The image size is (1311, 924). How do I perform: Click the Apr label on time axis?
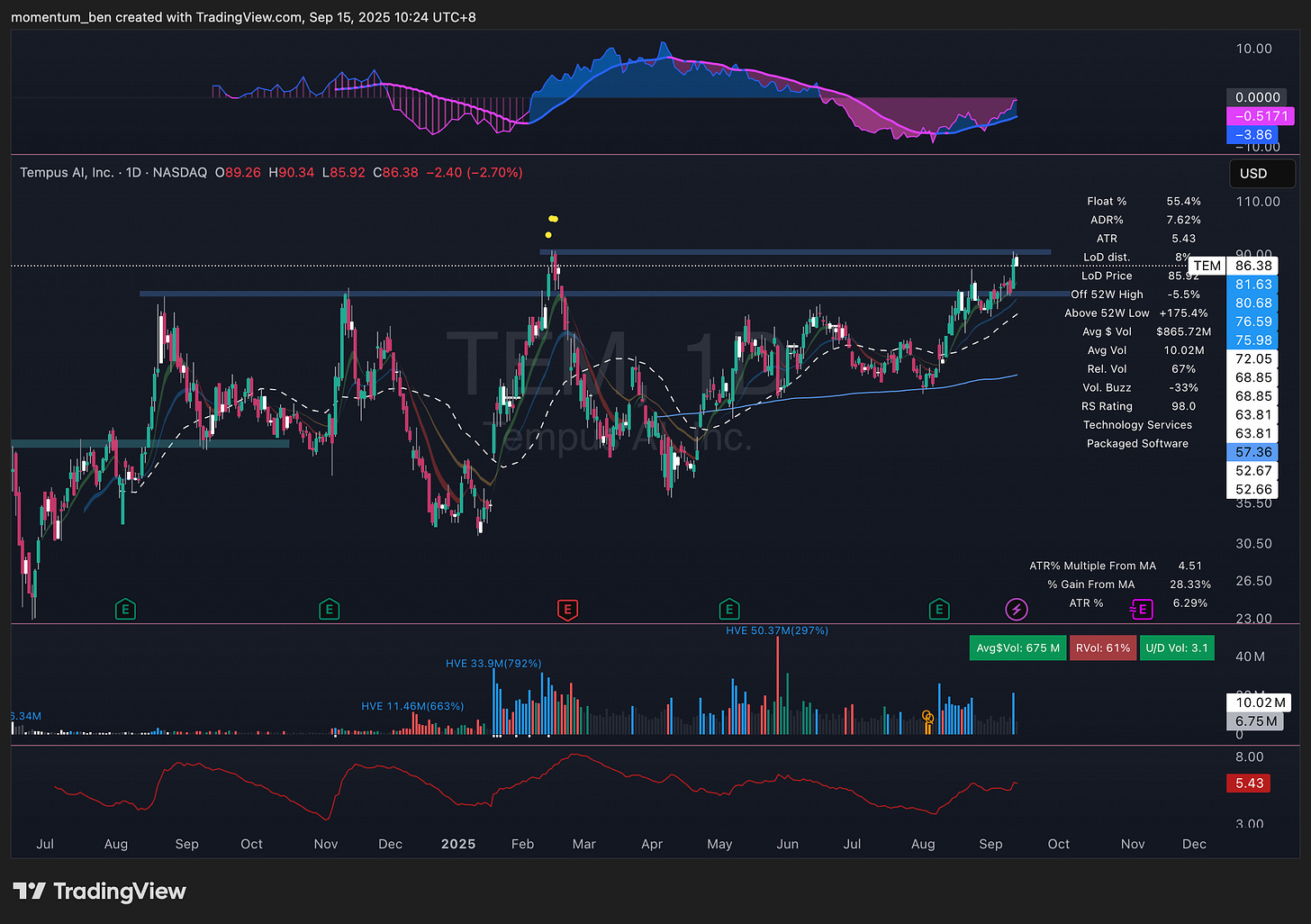(x=652, y=845)
